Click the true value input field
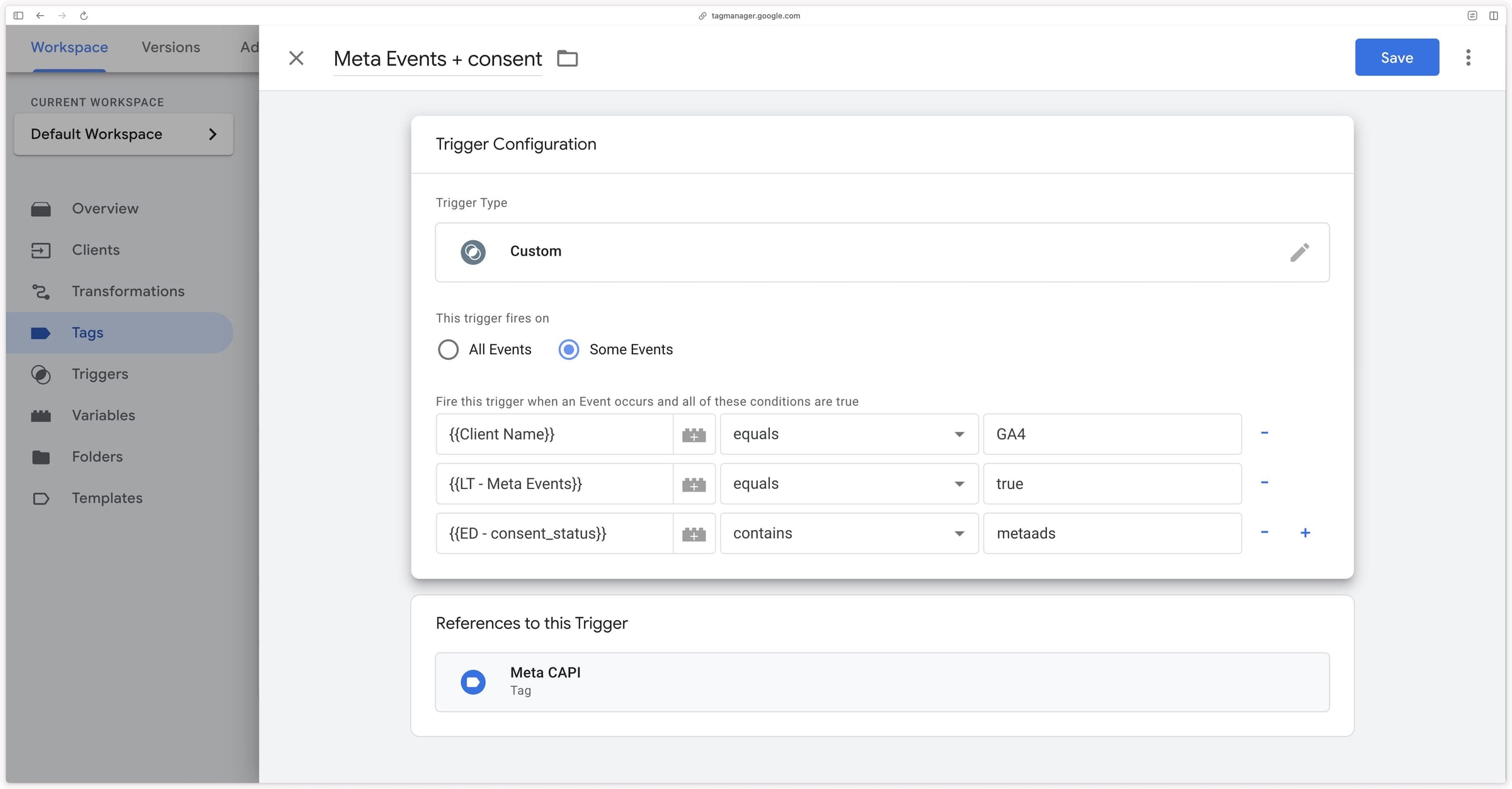The image size is (1512, 789). (x=1112, y=484)
